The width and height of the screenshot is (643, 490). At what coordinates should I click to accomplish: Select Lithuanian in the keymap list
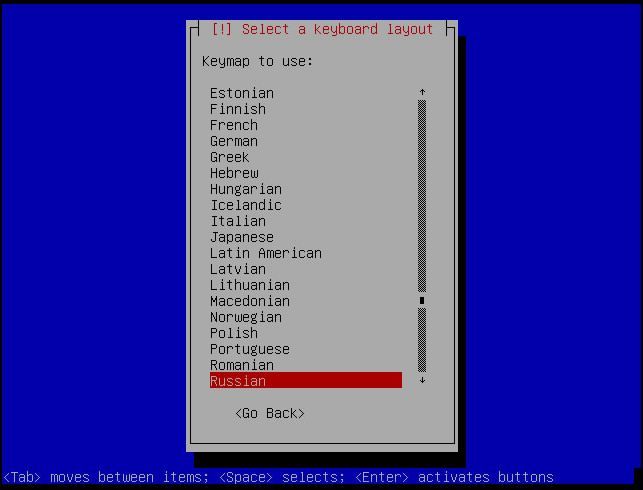tap(250, 285)
